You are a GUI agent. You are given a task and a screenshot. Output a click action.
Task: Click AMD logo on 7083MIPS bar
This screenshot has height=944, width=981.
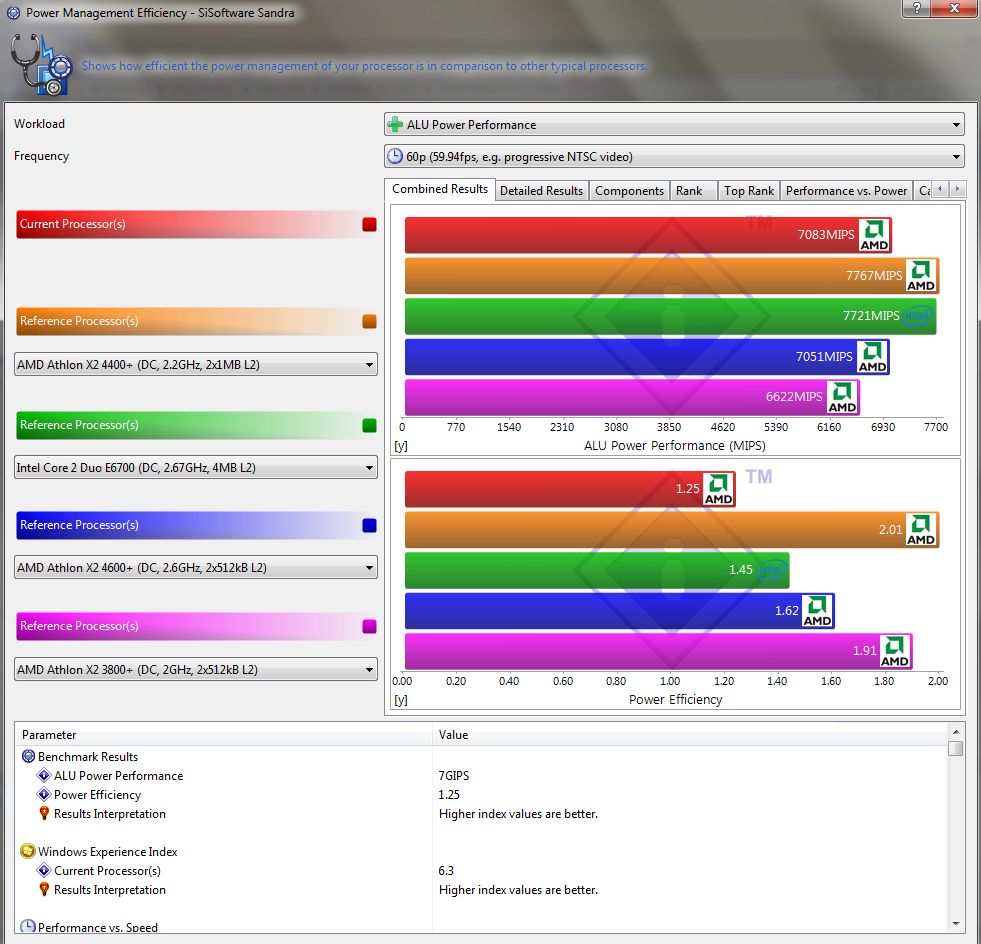click(x=874, y=235)
